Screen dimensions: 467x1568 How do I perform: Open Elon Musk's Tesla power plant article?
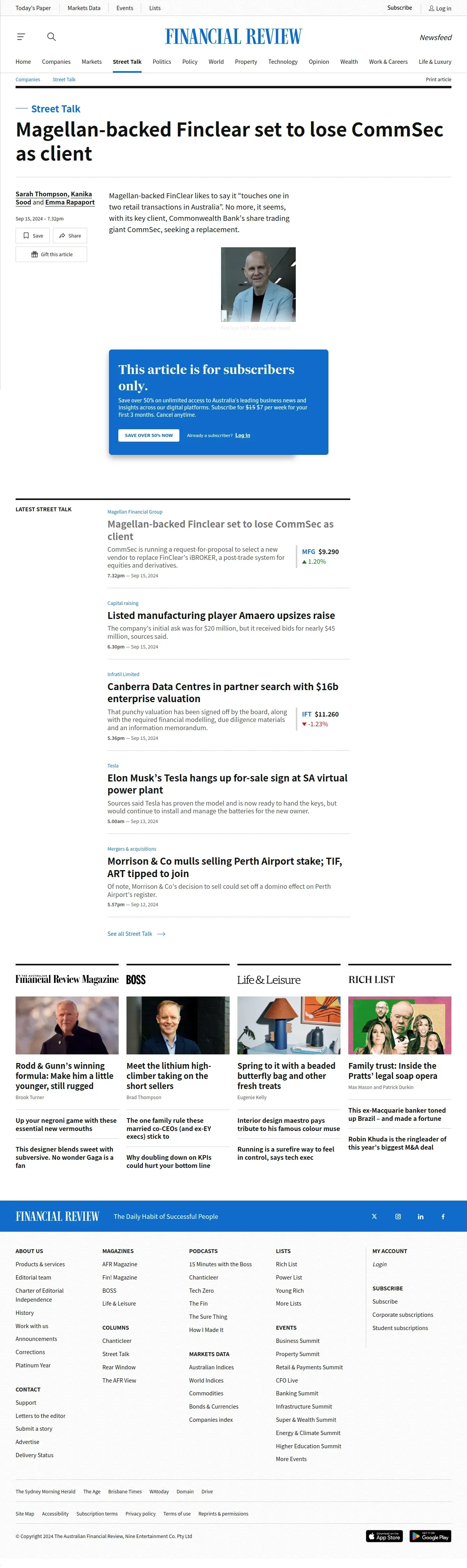tap(227, 784)
